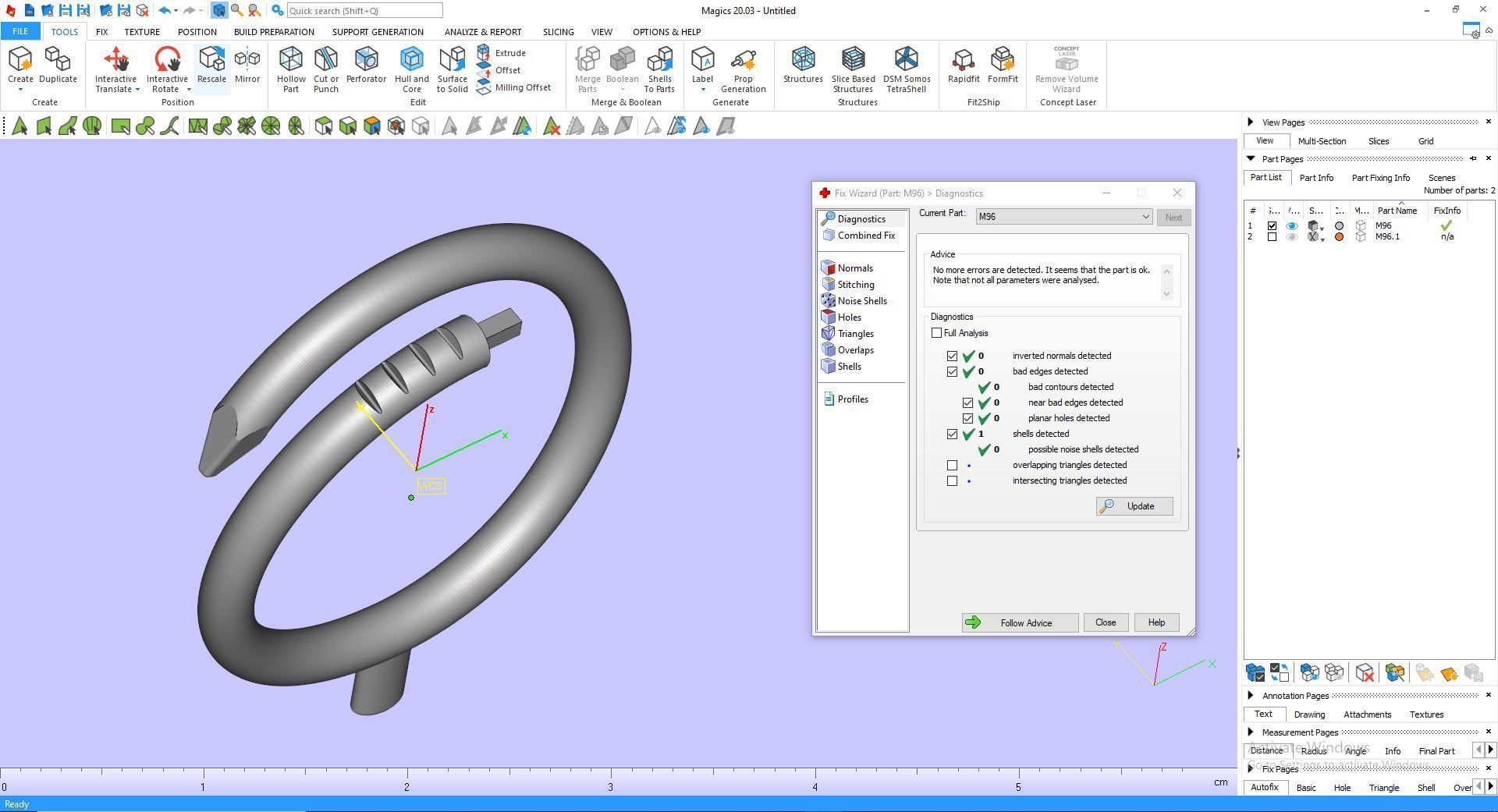
Task: Select the Interactive Rotate tool
Action: [167, 69]
